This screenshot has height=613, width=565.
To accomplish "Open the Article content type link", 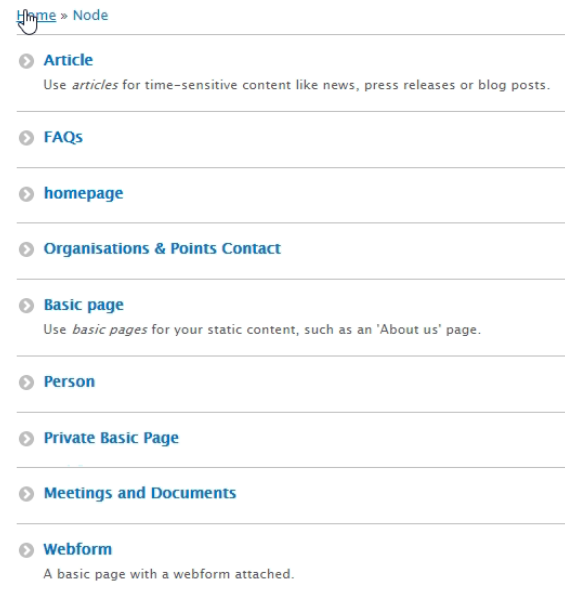I will (68, 60).
